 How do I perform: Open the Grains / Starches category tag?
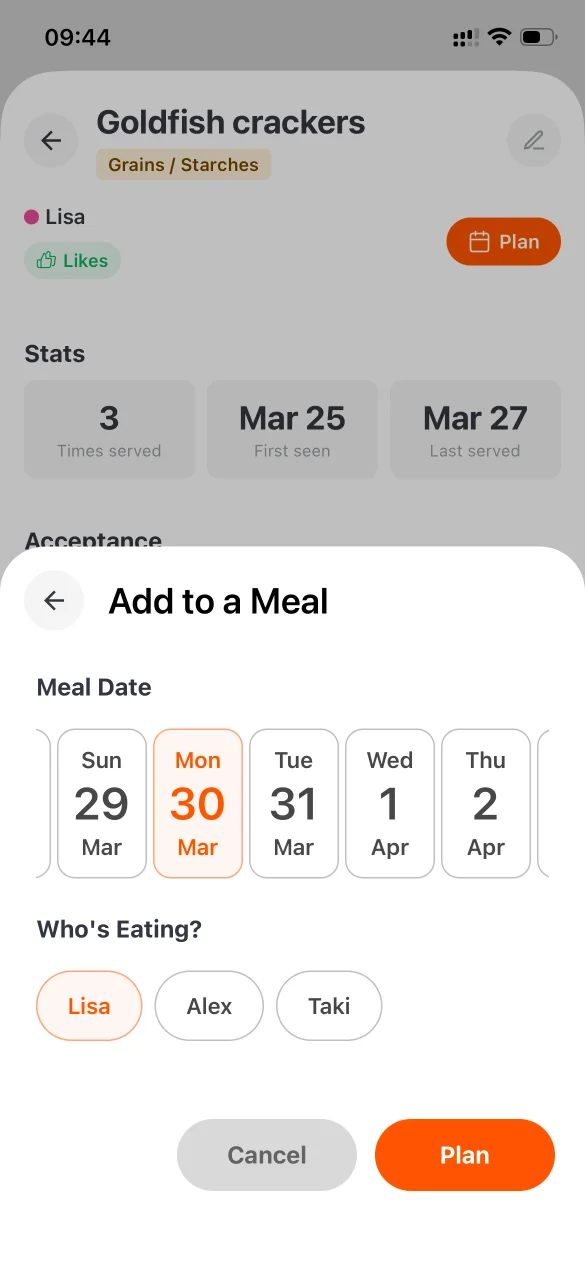[183, 164]
